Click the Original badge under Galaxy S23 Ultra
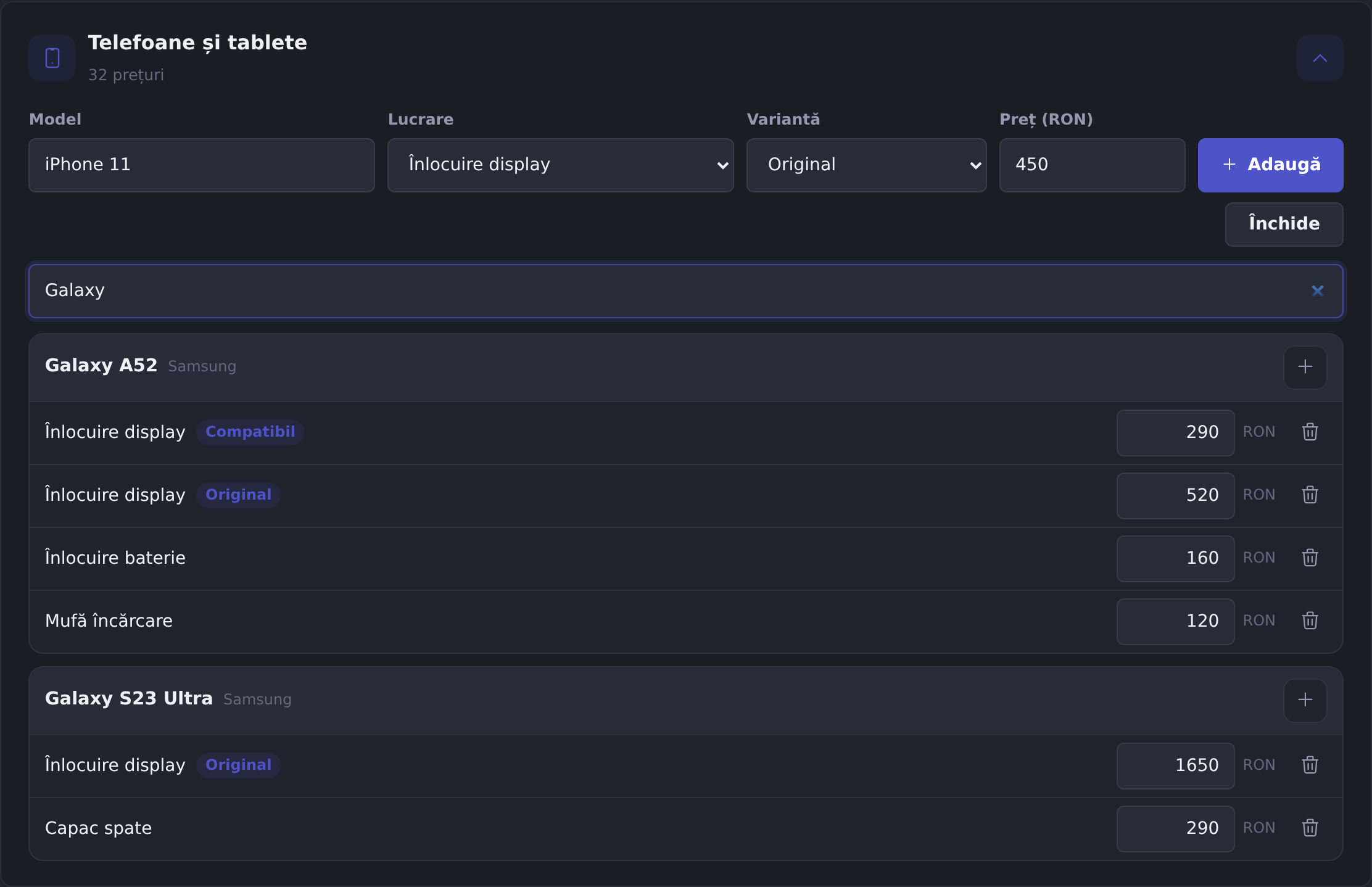The width and height of the screenshot is (1372, 887). (x=239, y=765)
